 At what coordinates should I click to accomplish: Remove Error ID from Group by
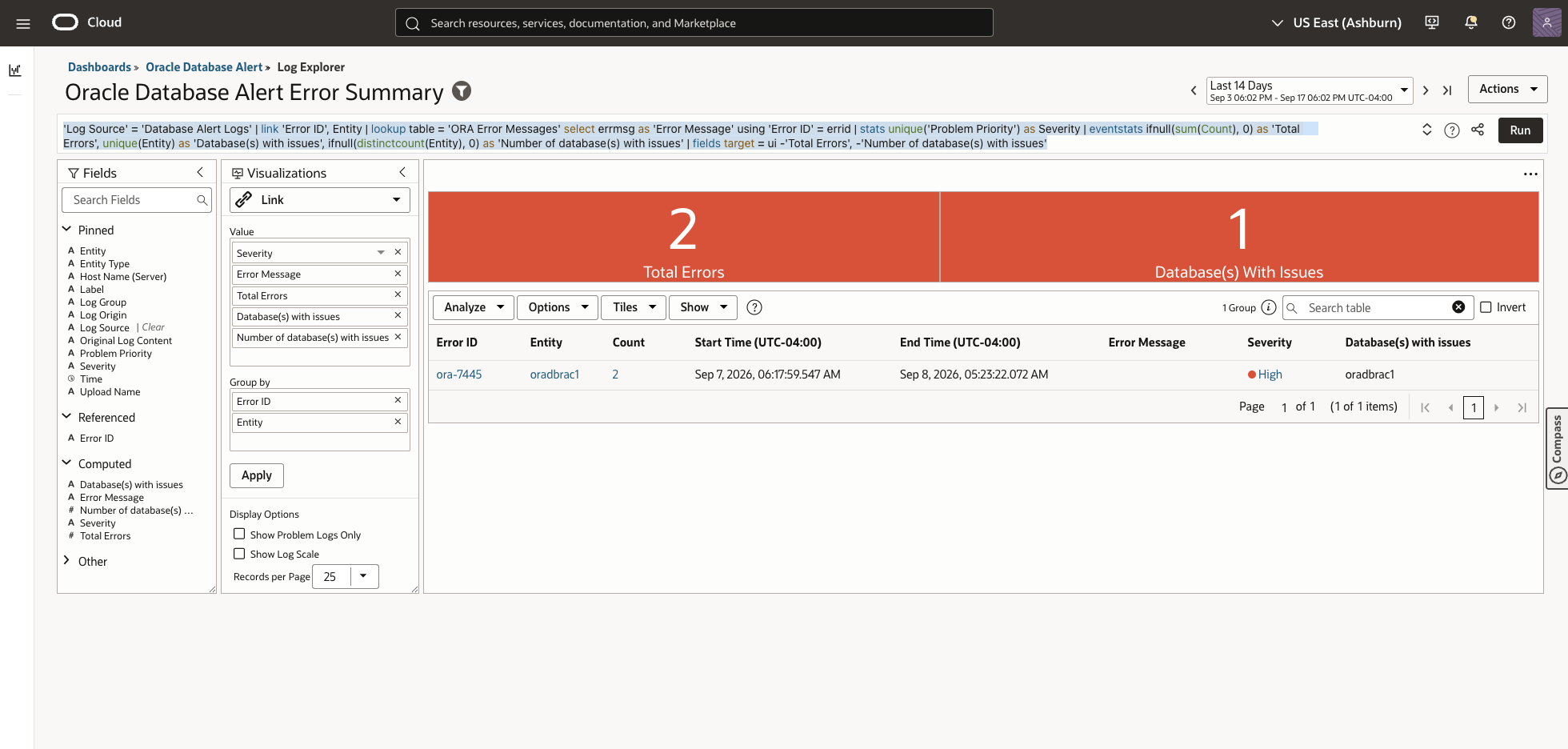(398, 400)
